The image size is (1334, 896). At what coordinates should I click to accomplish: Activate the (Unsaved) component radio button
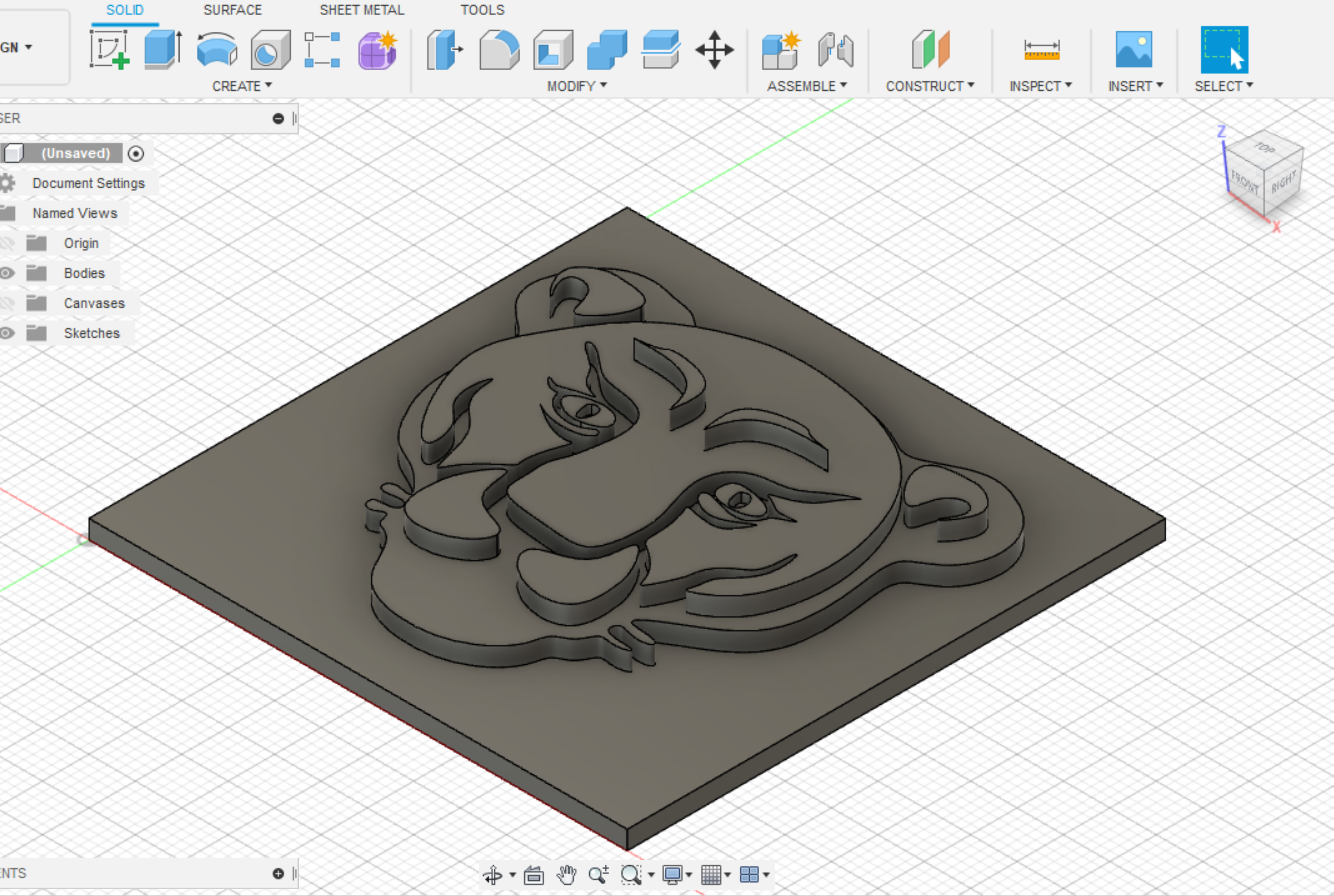pyautogui.click(x=137, y=153)
